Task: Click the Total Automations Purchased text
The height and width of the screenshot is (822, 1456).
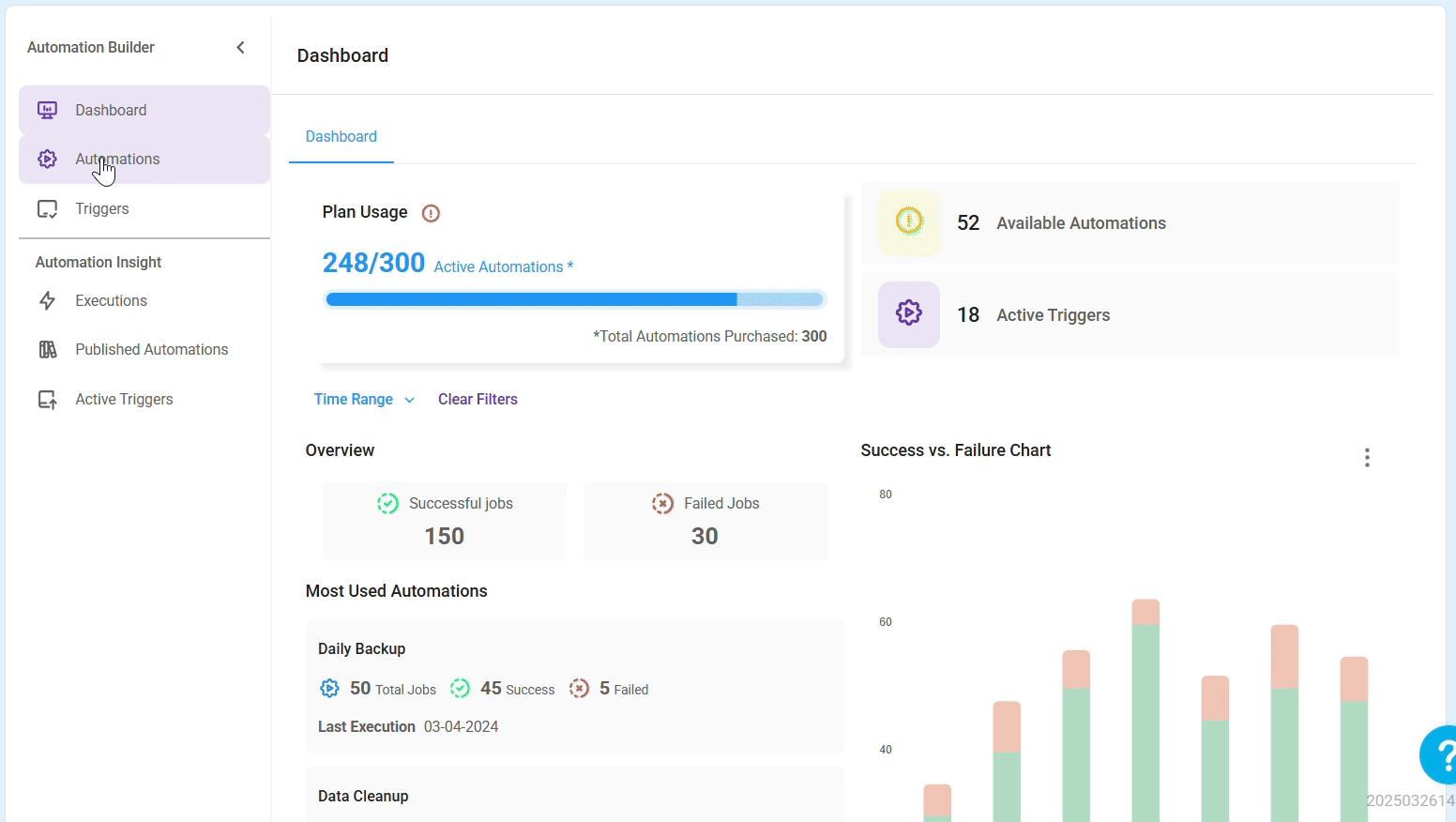Action: point(710,336)
